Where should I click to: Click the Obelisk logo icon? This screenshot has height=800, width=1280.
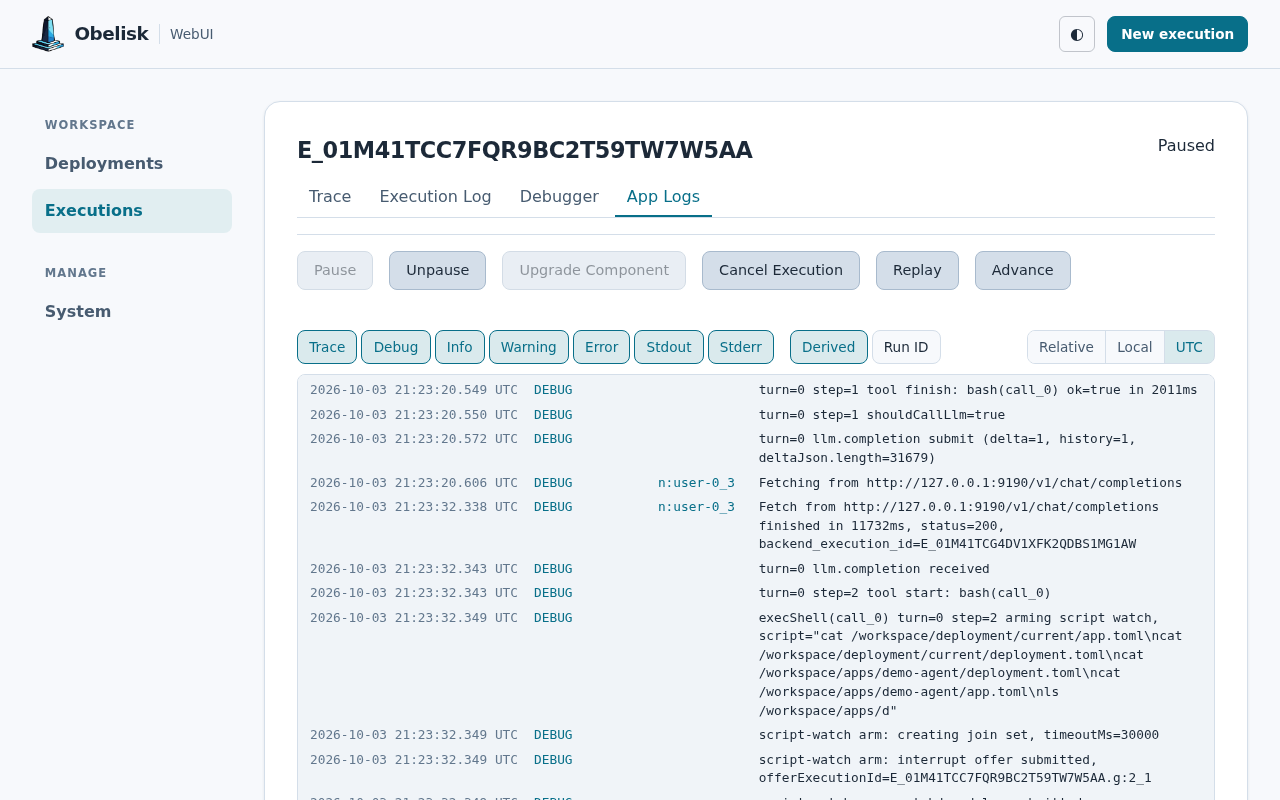point(48,34)
